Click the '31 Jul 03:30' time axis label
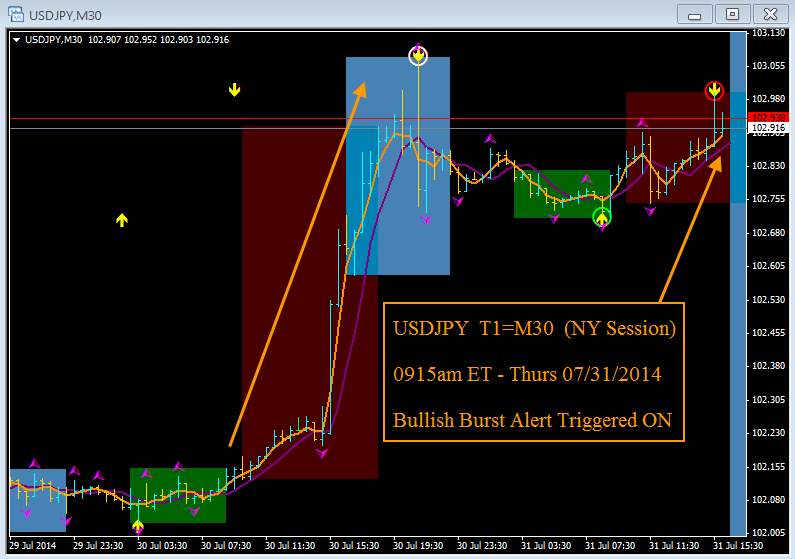The height and width of the screenshot is (559, 795). click(x=546, y=546)
